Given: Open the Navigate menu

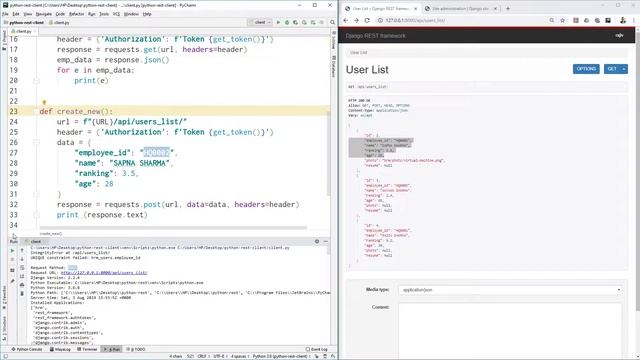Looking at the screenshot, I should (x=44, y=14).
